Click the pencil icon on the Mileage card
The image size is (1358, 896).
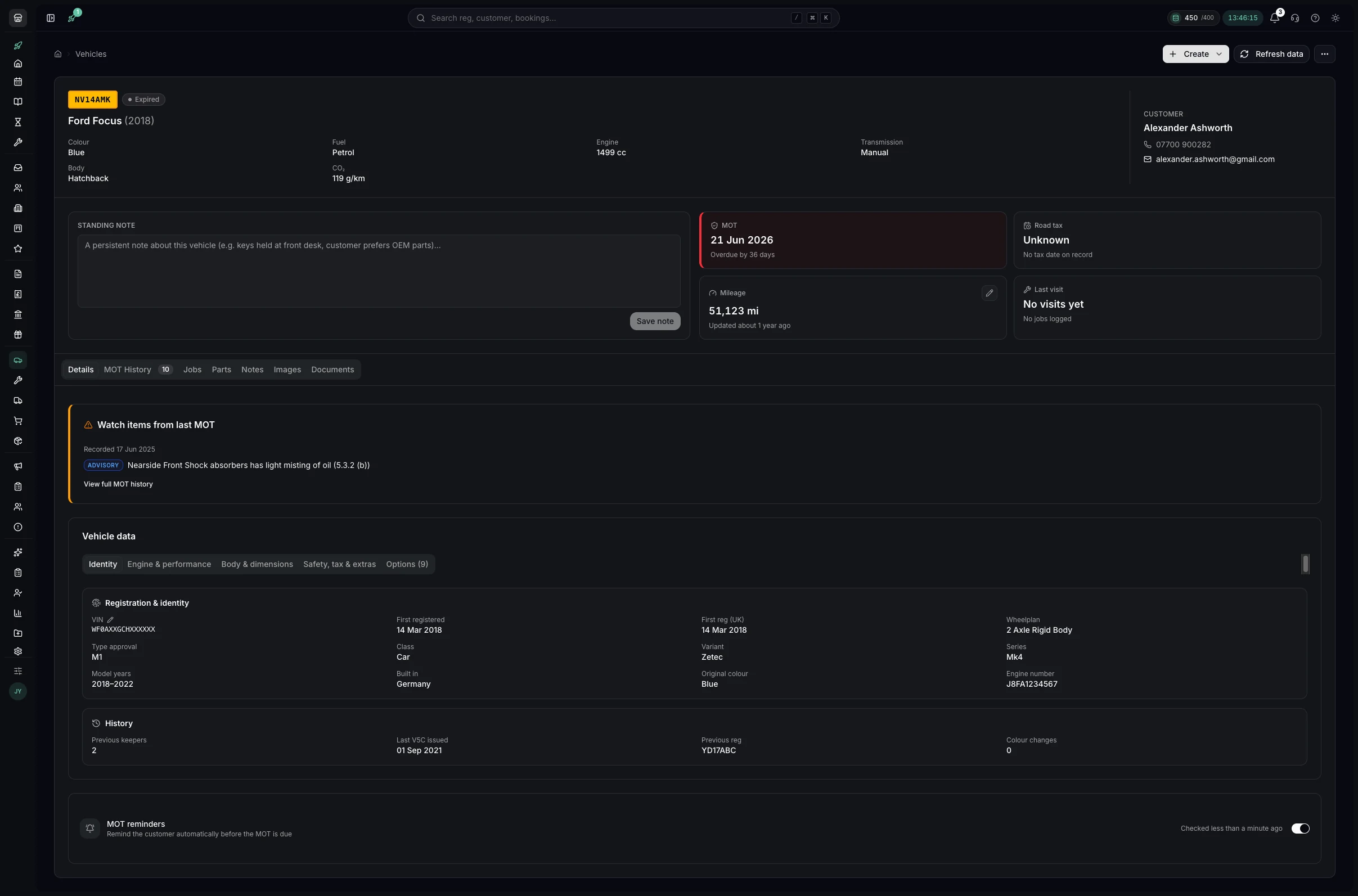[x=990, y=293]
